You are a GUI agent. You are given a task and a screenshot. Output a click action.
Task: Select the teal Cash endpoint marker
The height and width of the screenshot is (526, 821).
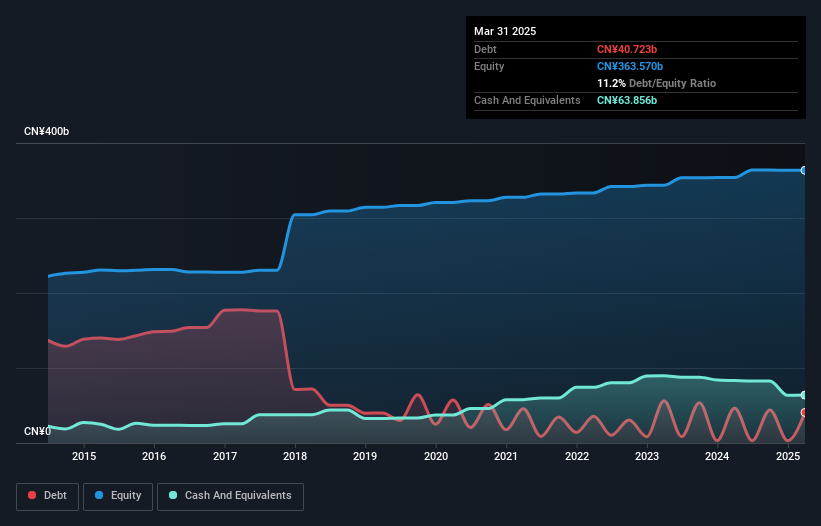[x=804, y=395]
